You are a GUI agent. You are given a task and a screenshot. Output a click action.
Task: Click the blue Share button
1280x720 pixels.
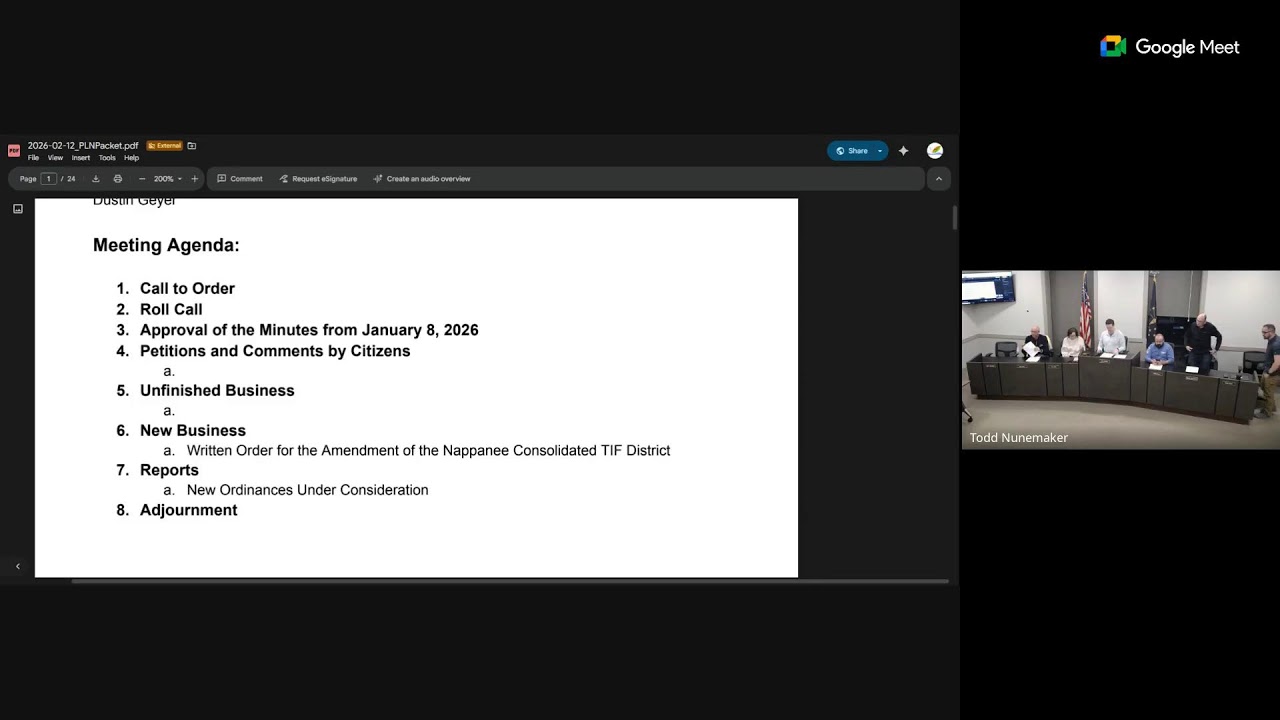tap(851, 151)
